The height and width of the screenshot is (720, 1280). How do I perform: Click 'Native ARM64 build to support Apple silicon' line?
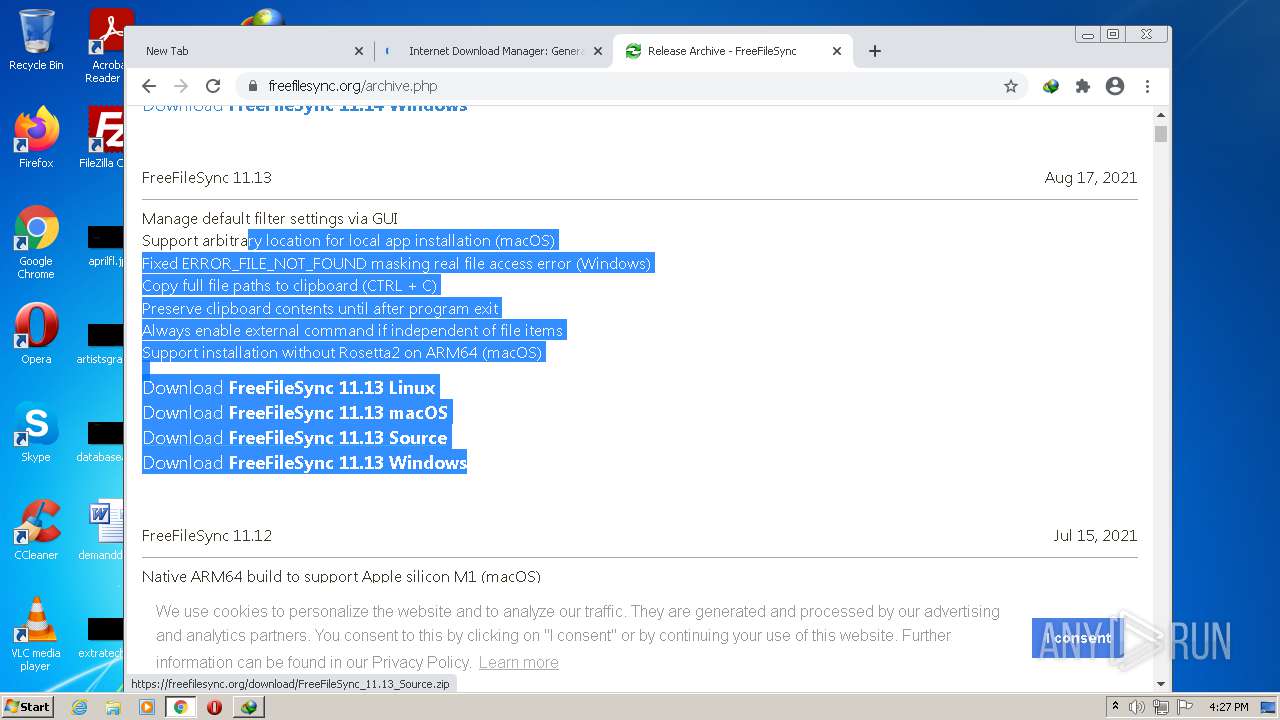tap(341, 577)
